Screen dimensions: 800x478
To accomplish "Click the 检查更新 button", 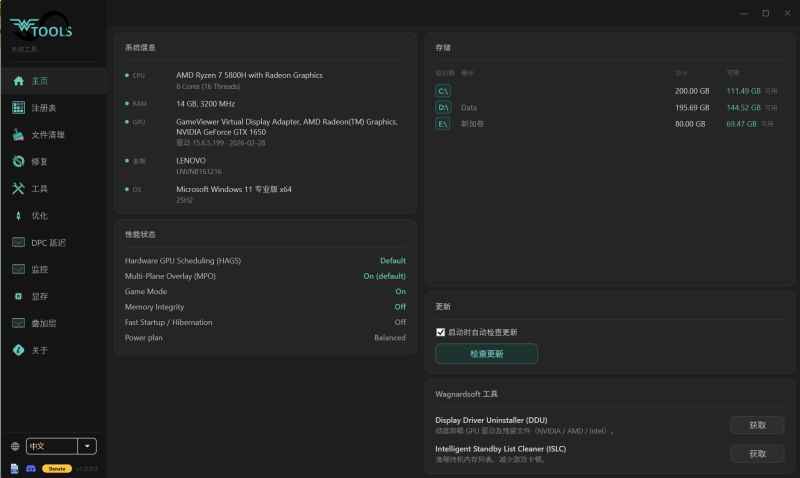I will (486, 354).
